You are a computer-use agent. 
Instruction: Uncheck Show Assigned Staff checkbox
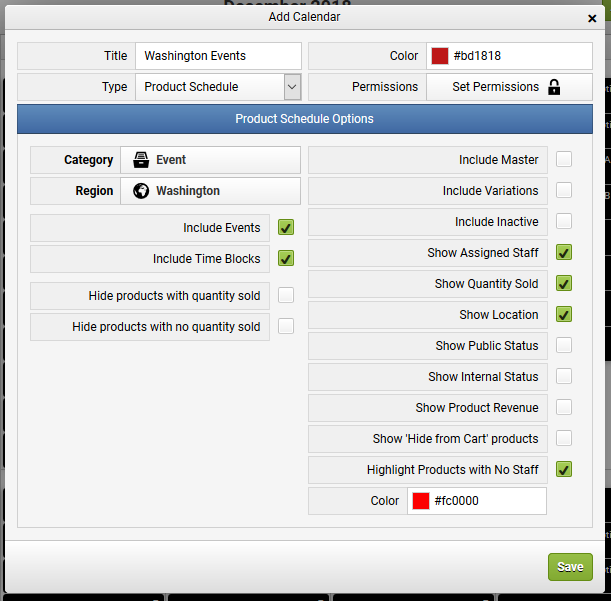pyautogui.click(x=564, y=252)
